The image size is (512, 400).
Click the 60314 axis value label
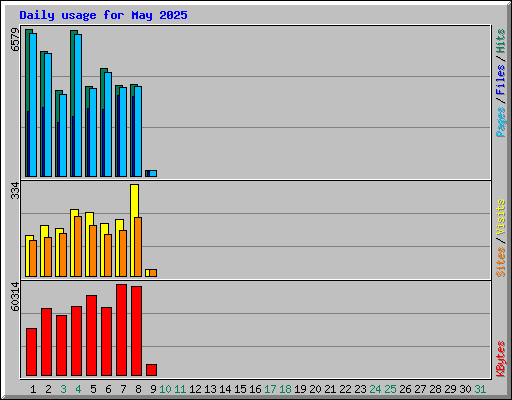pos(15,296)
